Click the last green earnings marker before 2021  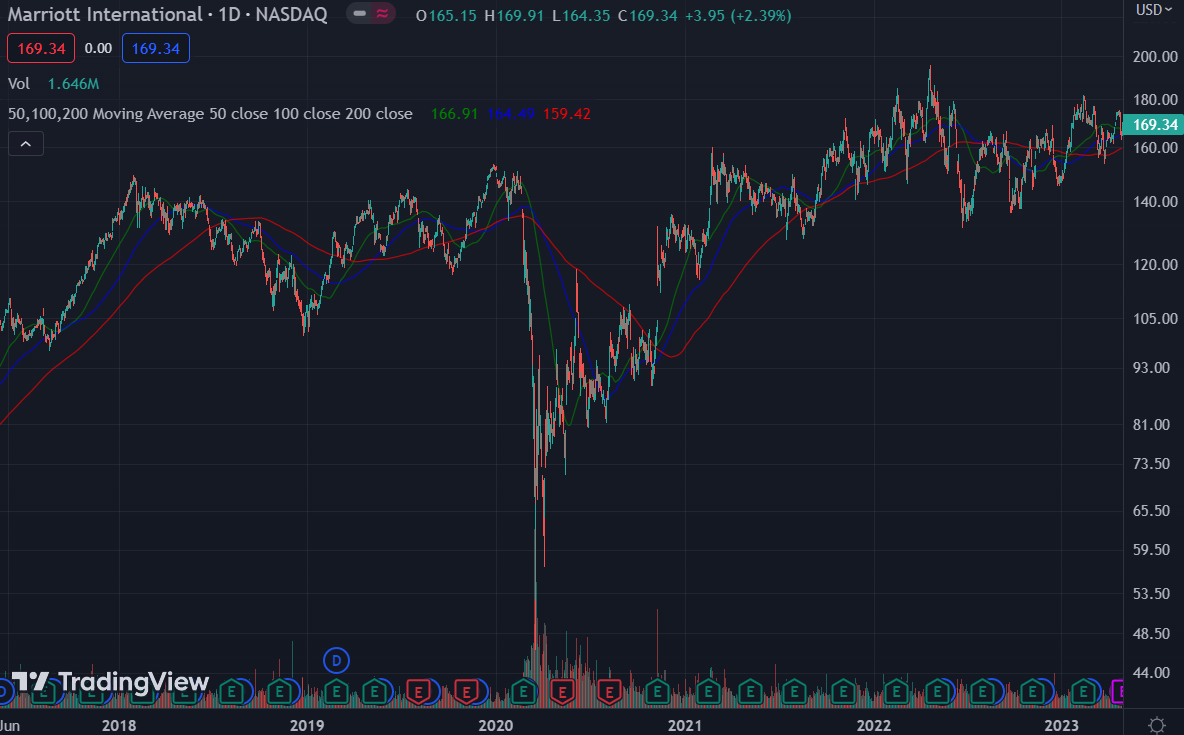click(x=658, y=691)
